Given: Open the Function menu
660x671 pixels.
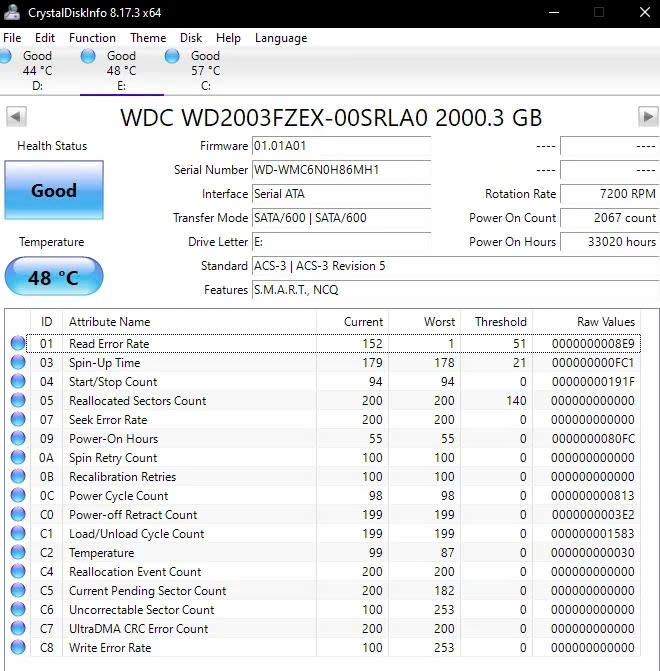Looking at the screenshot, I should point(92,38).
